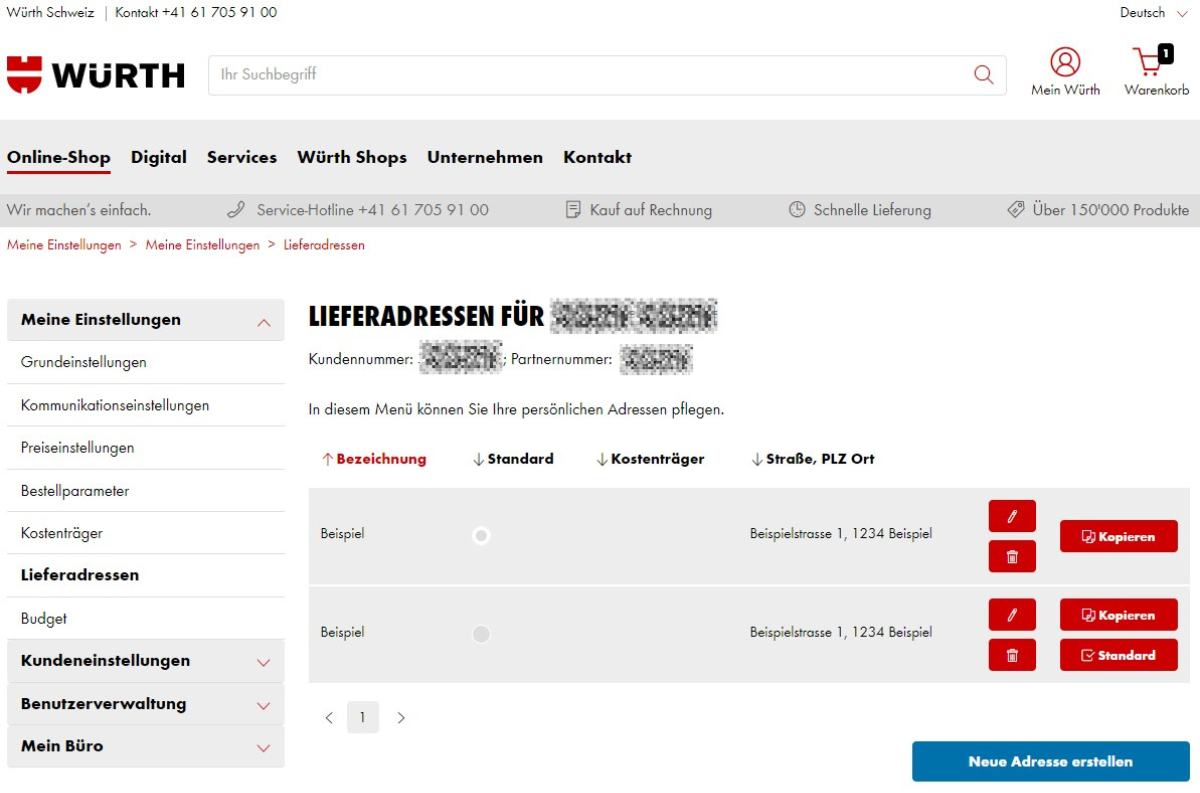Click the Service-Hotline phone icon

coord(236,210)
